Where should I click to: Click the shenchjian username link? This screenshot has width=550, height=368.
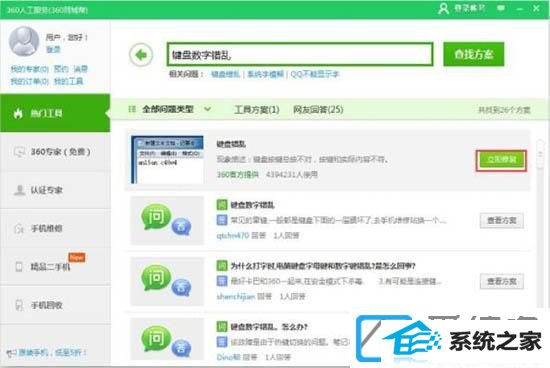236,296
